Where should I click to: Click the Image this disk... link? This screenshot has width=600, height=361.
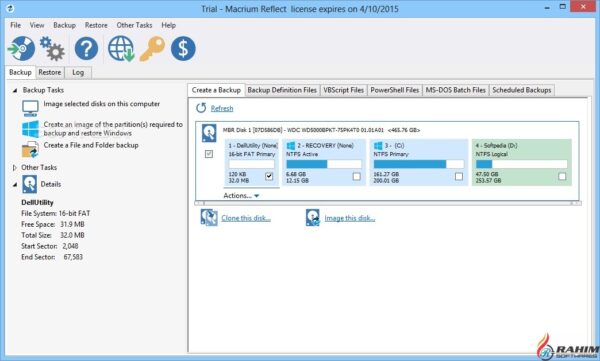point(350,218)
